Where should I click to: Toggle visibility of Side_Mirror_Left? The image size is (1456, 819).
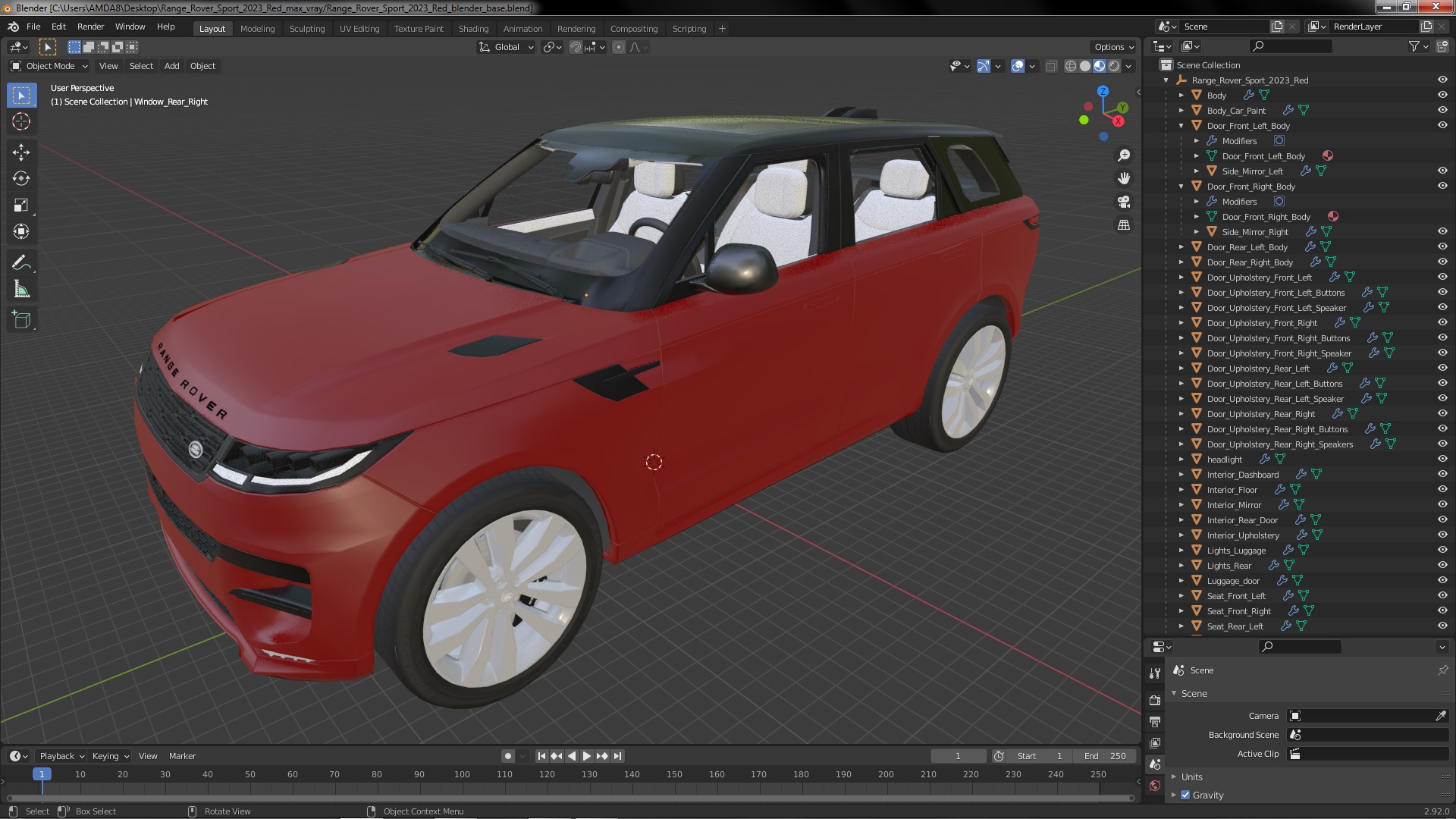click(1442, 171)
